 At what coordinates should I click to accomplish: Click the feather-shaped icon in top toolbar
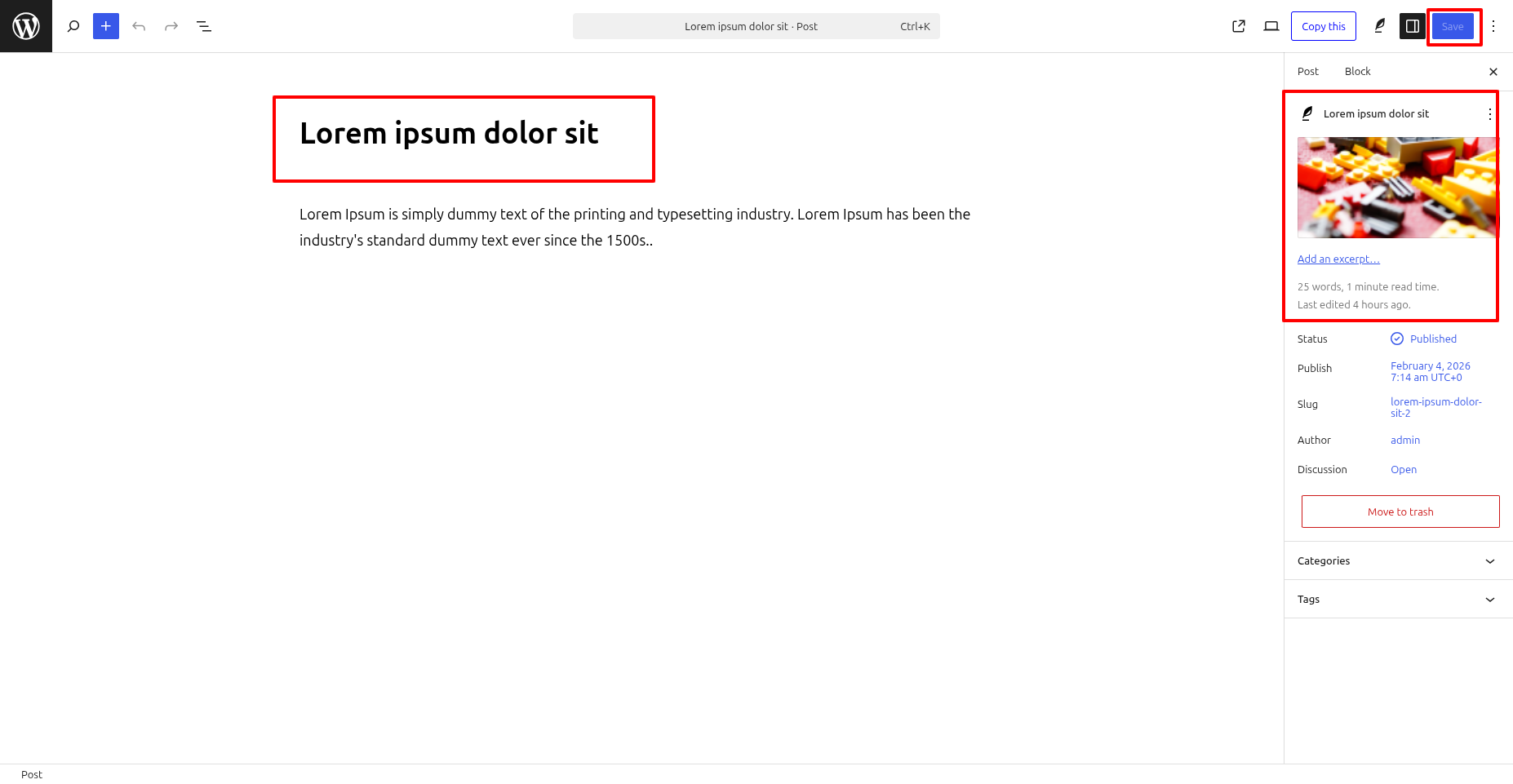[x=1379, y=26]
